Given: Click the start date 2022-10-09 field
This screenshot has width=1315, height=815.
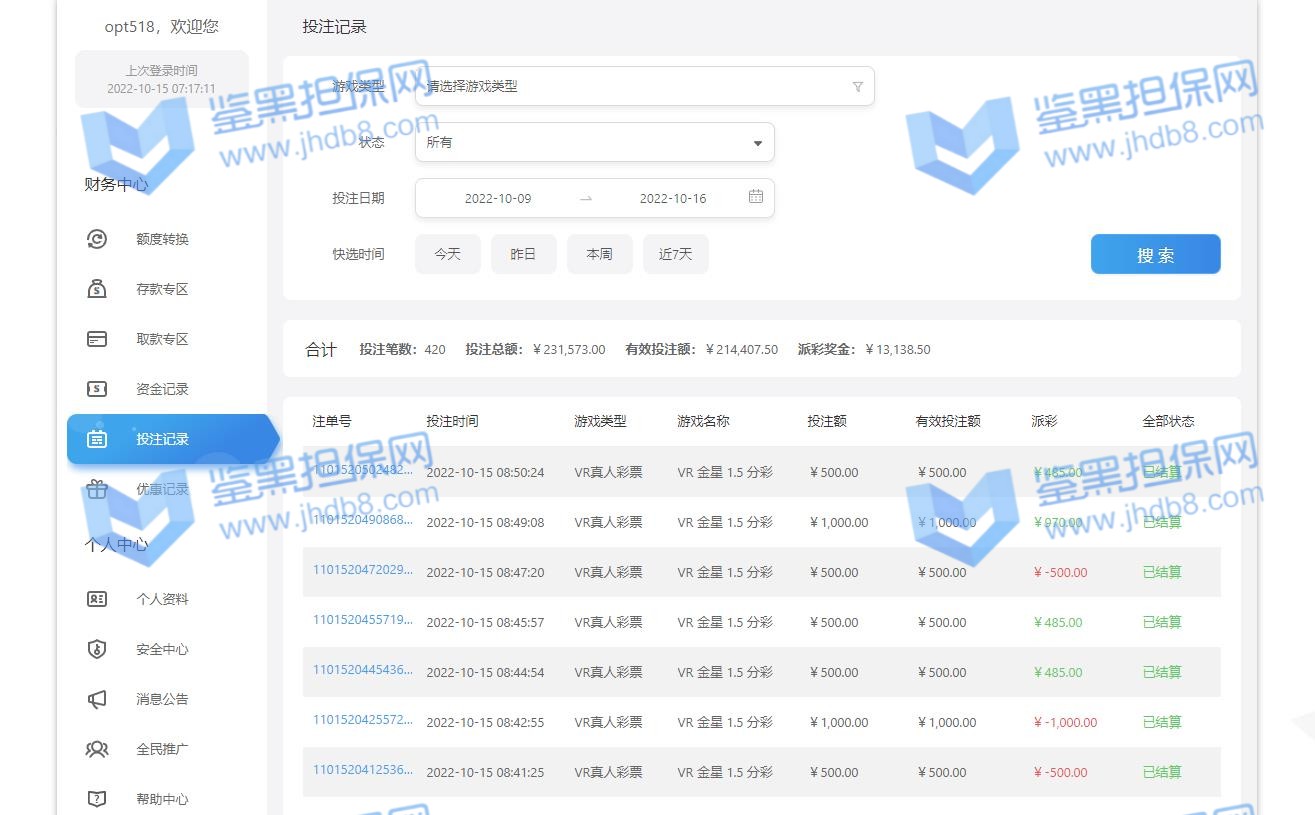Looking at the screenshot, I should point(498,198).
